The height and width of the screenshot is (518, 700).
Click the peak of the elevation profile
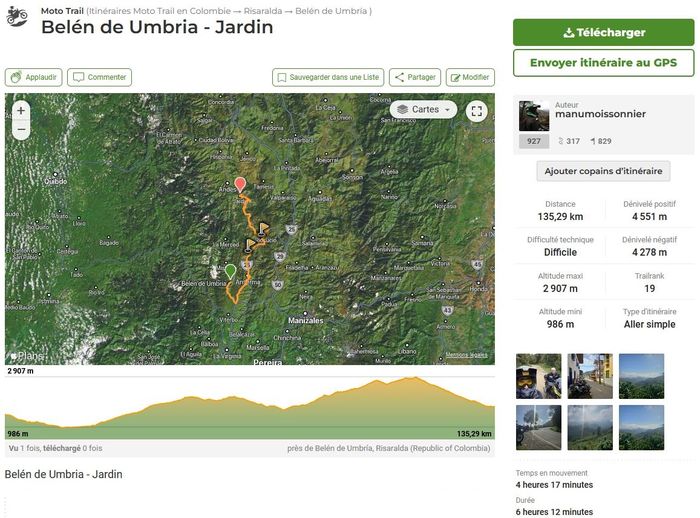coord(412,378)
